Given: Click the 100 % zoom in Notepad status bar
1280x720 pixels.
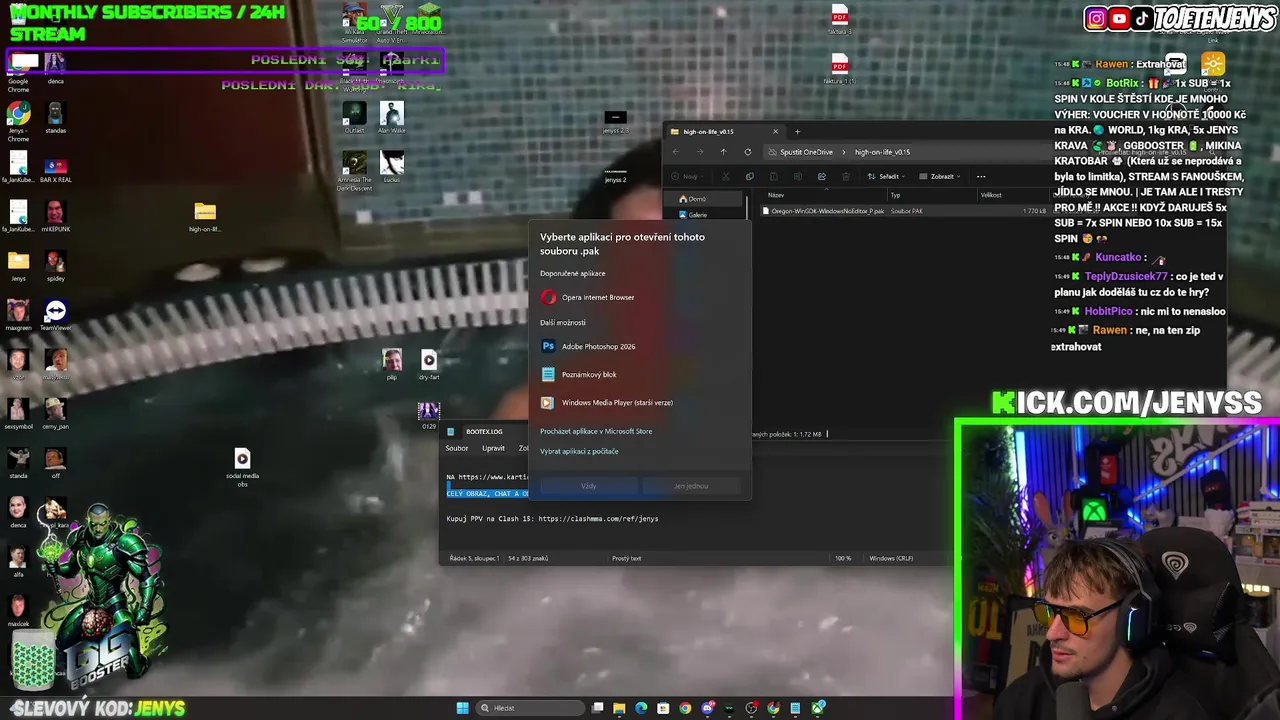Looking at the screenshot, I should pyautogui.click(x=843, y=558).
